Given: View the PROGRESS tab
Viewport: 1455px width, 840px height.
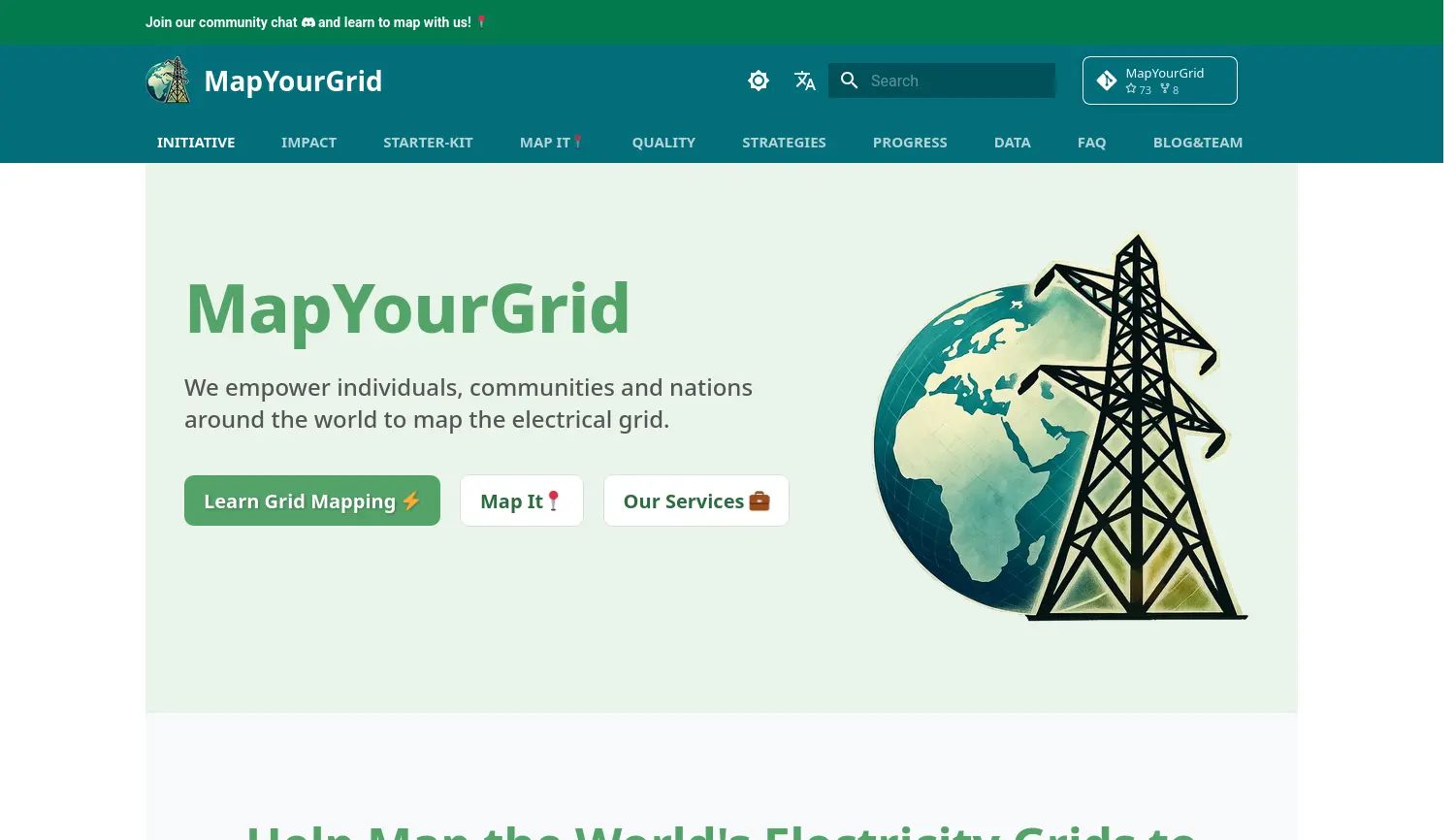Looking at the screenshot, I should point(910,143).
